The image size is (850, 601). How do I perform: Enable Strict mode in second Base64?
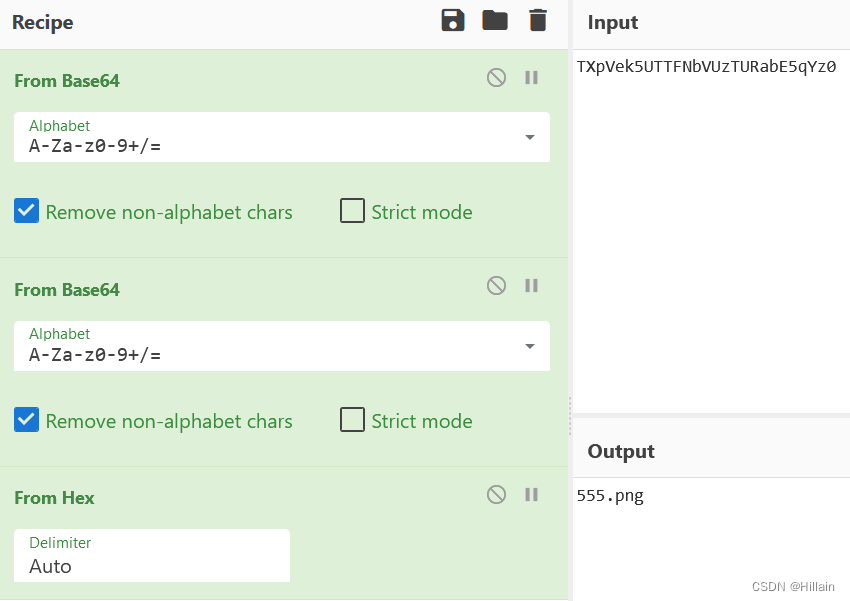click(x=352, y=420)
